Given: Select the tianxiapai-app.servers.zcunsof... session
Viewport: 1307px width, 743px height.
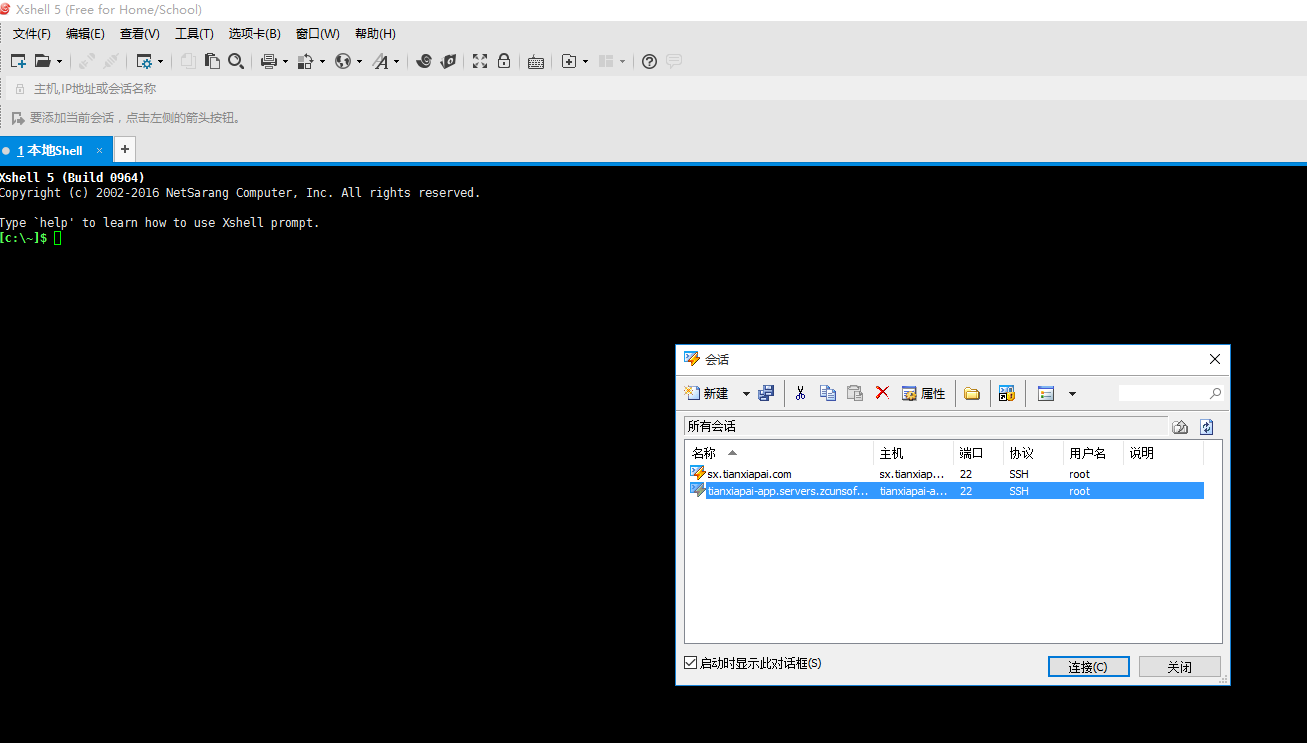Looking at the screenshot, I should point(945,491).
